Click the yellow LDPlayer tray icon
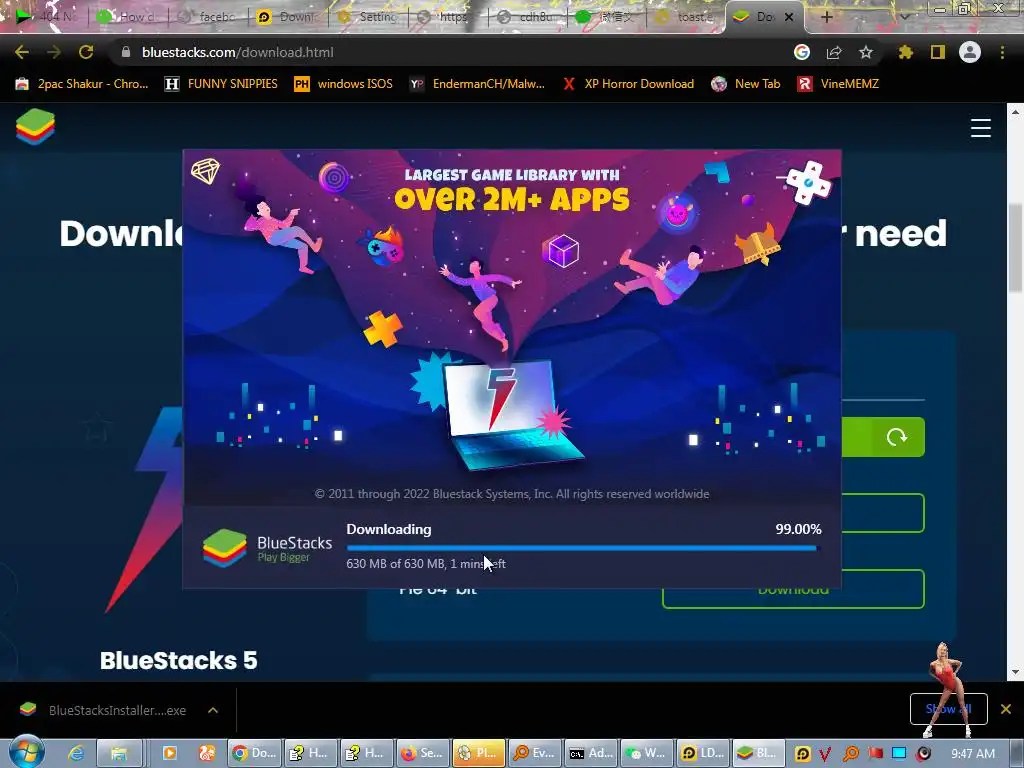The width and height of the screenshot is (1024, 768). click(x=803, y=754)
